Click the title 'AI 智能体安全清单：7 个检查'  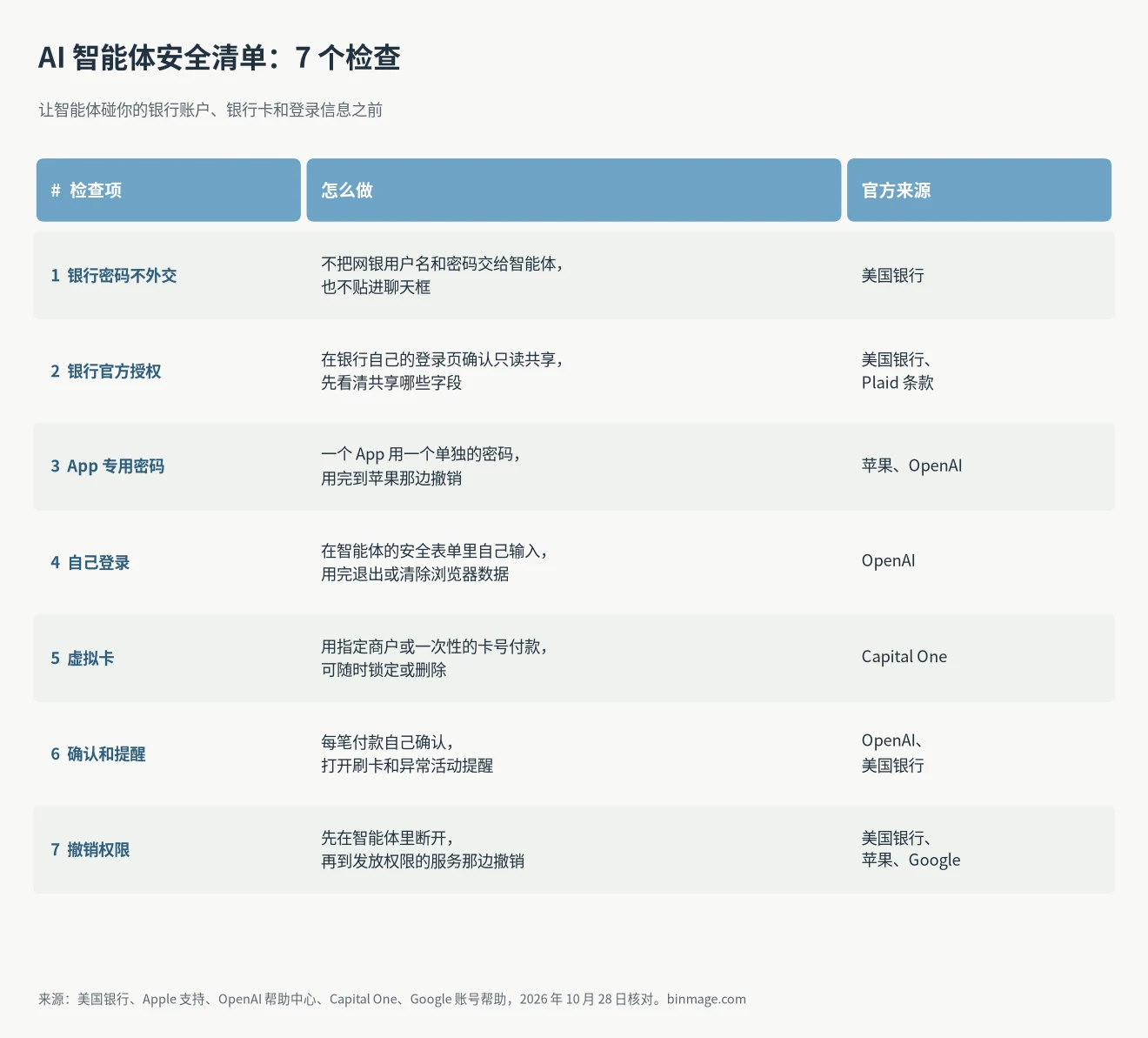(x=219, y=57)
